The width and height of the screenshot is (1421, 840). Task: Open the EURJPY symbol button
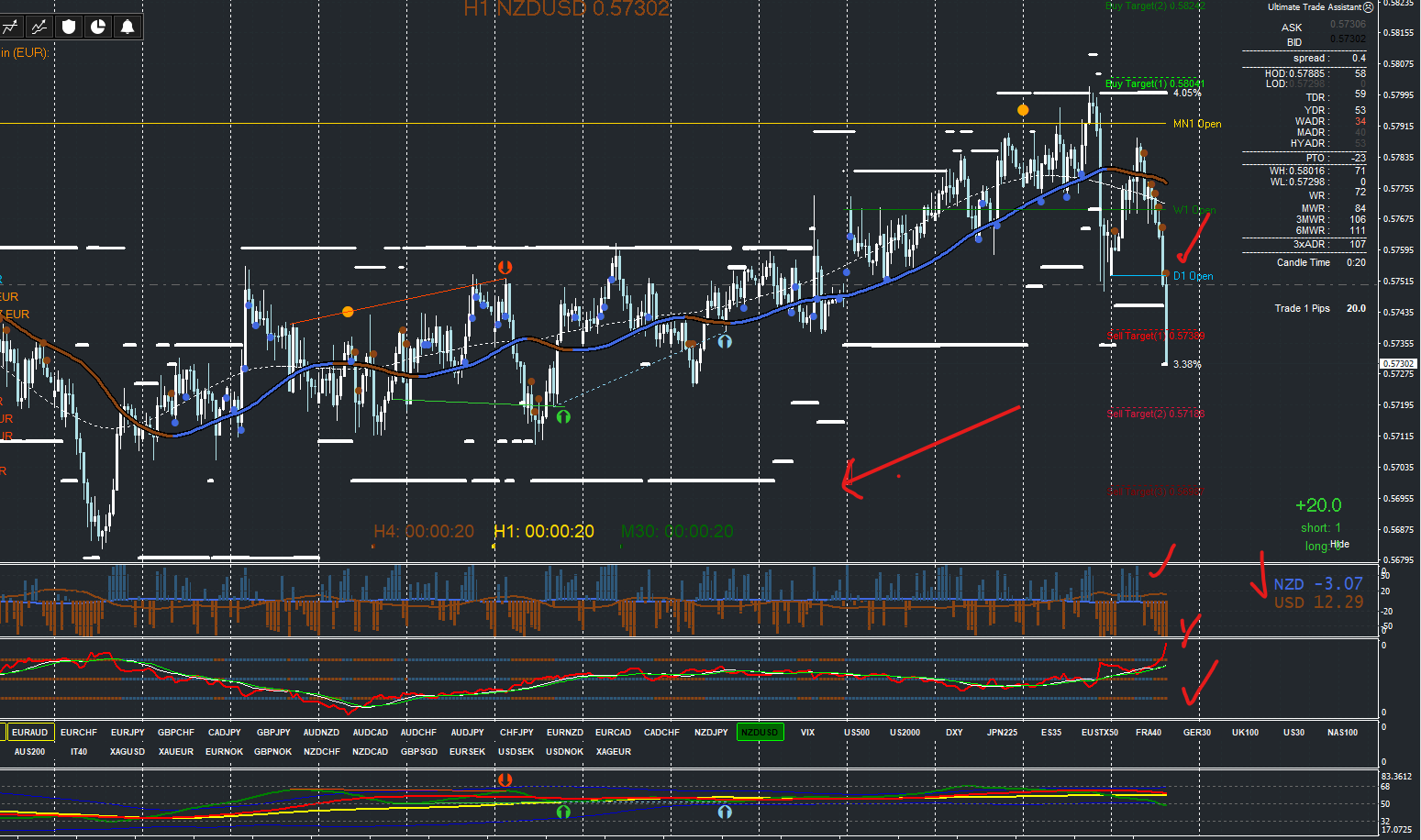pyautogui.click(x=128, y=732)
